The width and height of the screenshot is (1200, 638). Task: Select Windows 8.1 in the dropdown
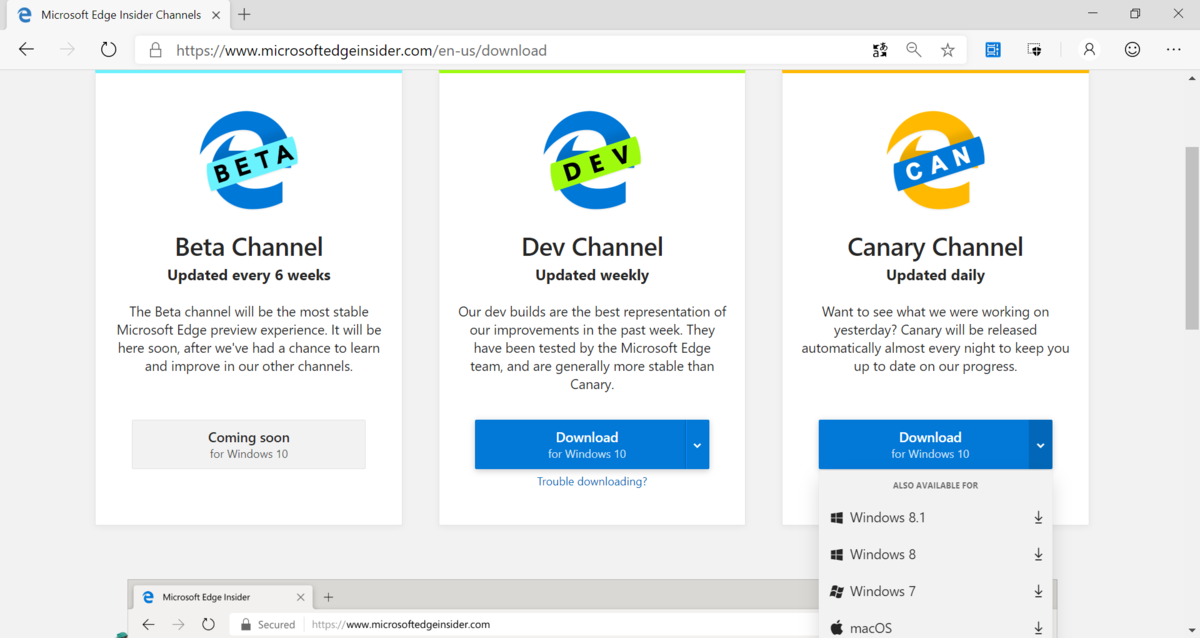tap(935, 517)
